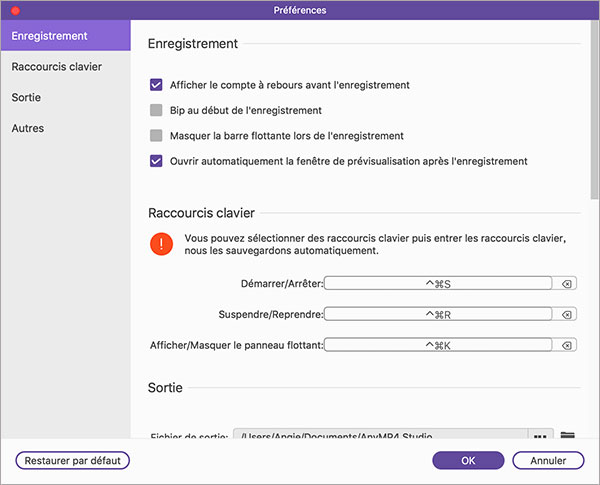Click the Afficher/Masquer le panneau flottant field

coord(438,346)
